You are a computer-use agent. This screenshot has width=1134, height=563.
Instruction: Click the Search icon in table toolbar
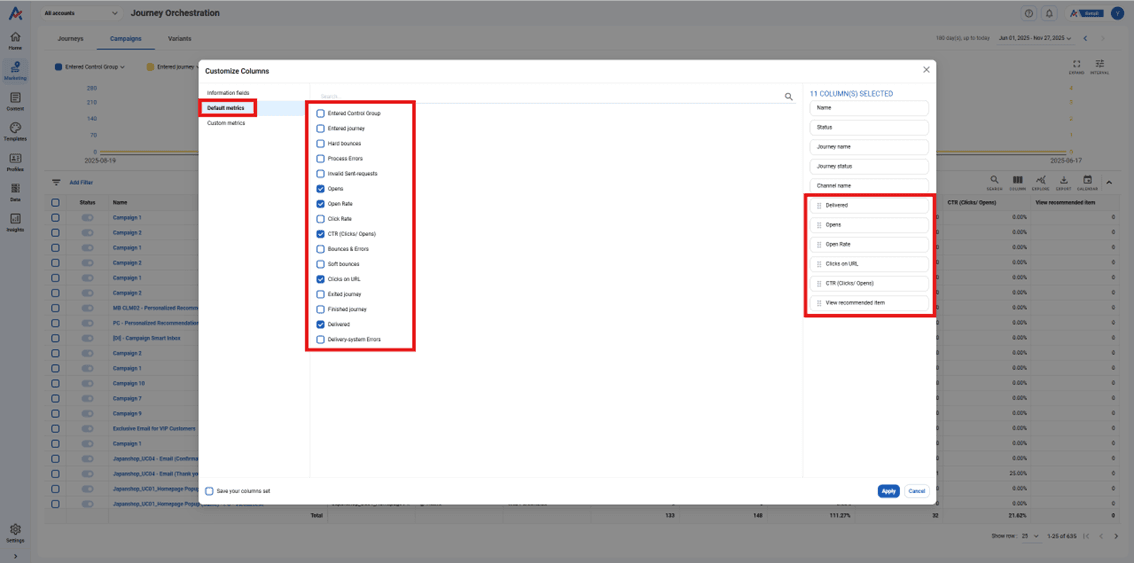pyautogui.click(x=994, y=182)
